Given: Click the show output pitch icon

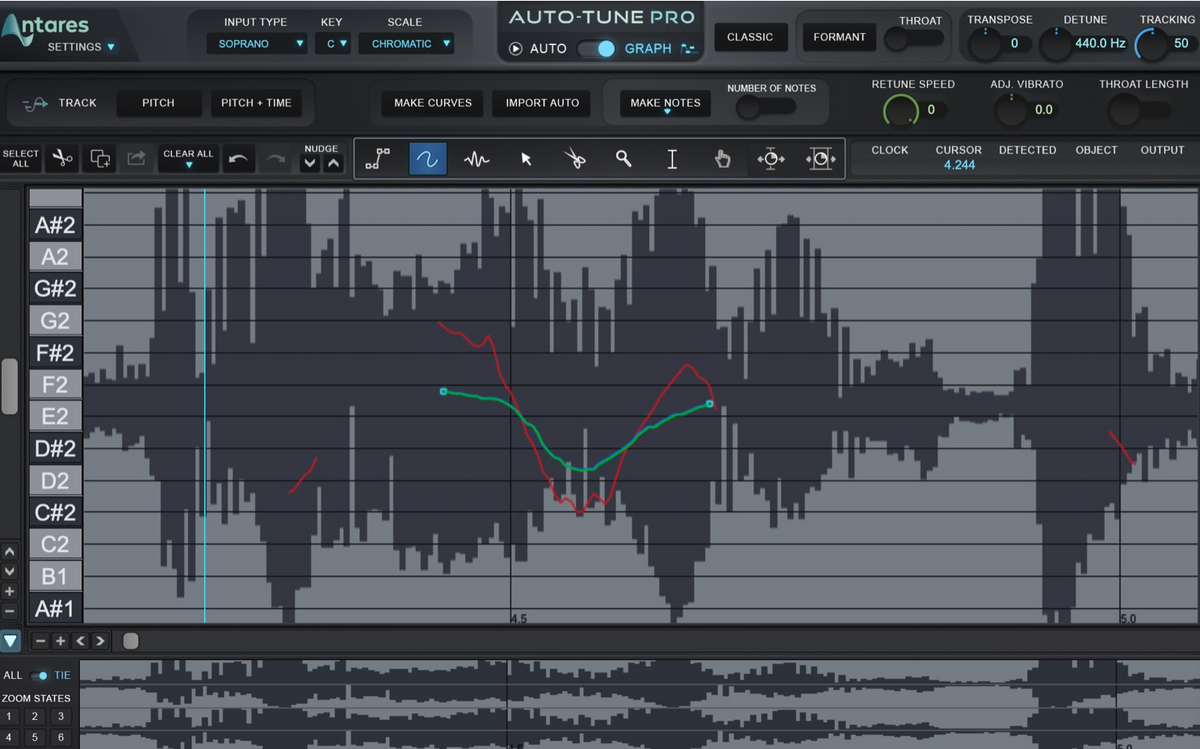Looking at the screenshot, I should point(820,158).
